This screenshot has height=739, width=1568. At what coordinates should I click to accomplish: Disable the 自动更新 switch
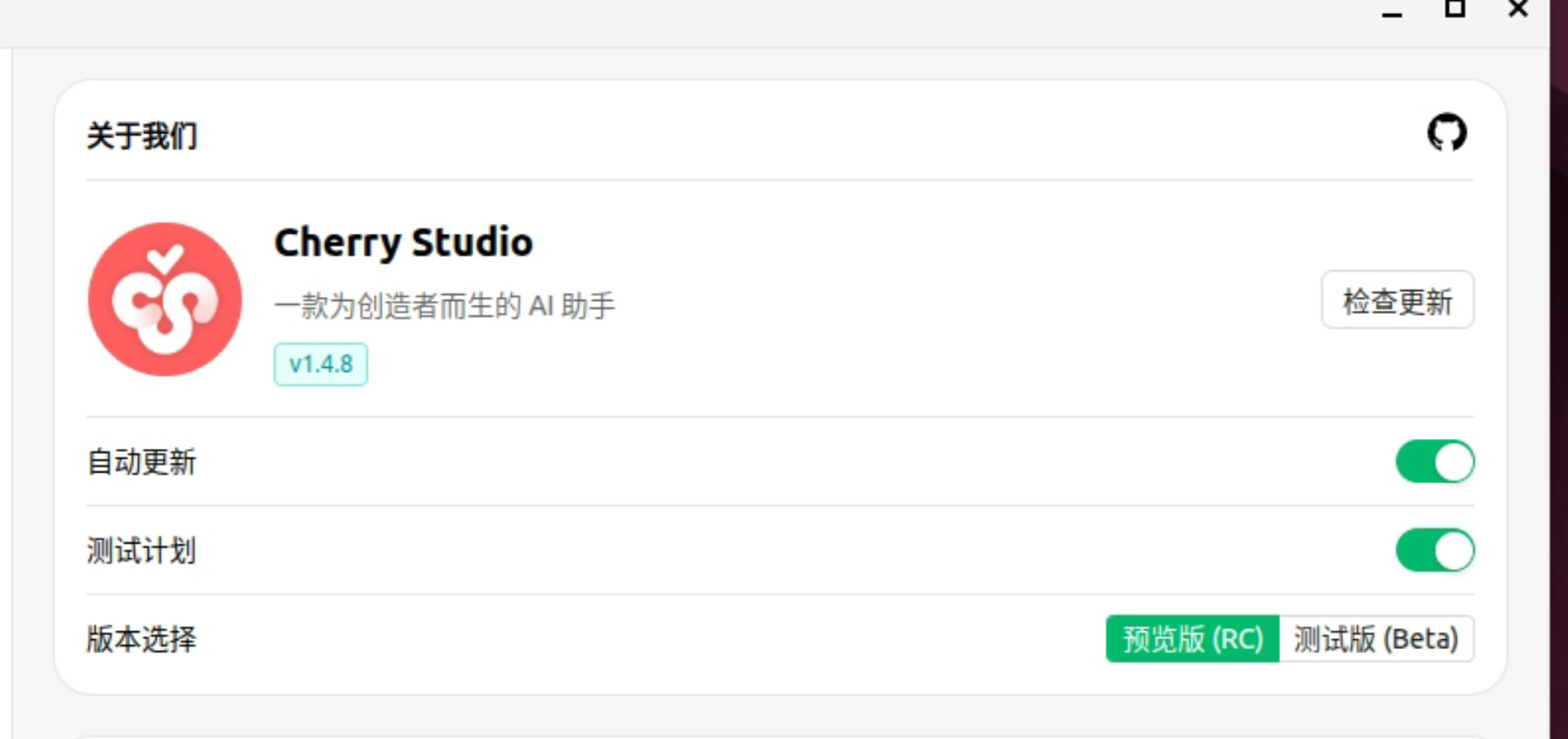pos(1435,462)
